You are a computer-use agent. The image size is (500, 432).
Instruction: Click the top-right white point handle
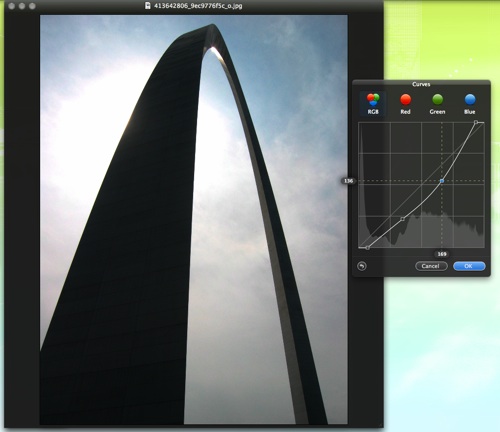[476, 123]
